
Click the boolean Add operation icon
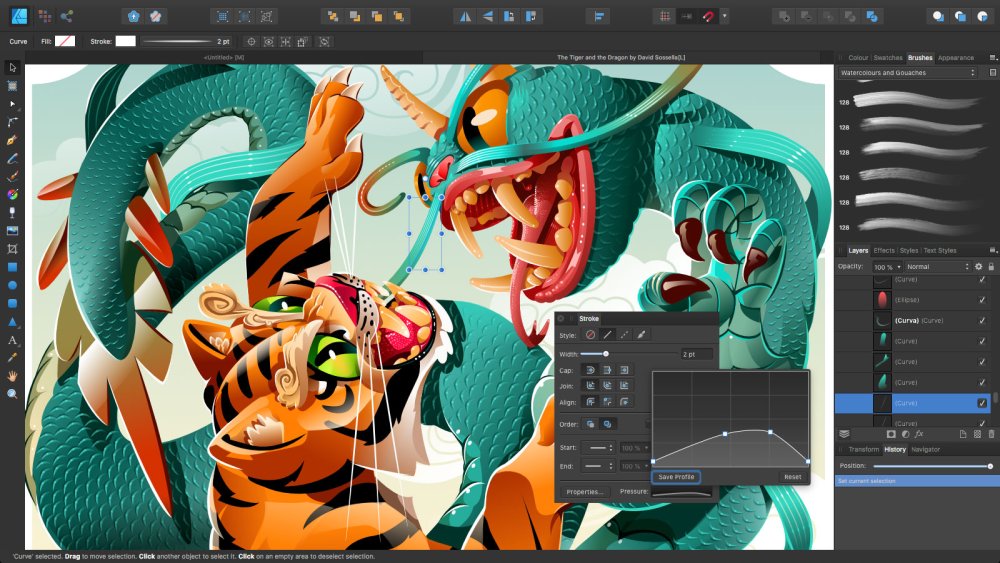point(784,17)
